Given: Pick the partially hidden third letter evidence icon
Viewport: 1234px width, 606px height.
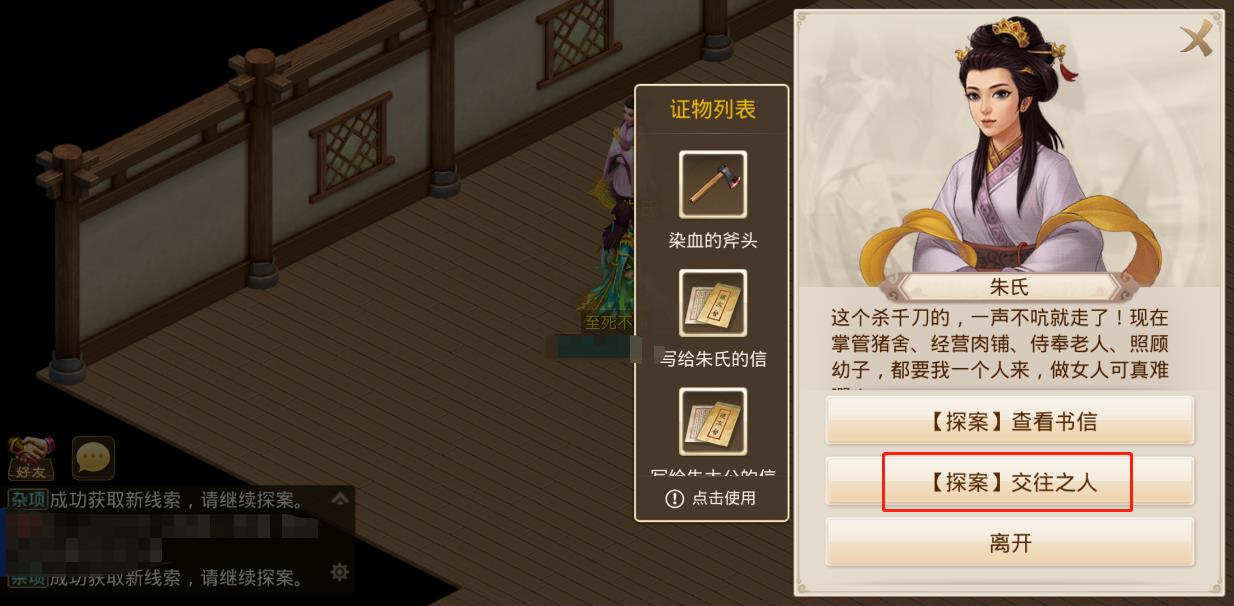Looking at the screenshot, I should coord(713,421).
